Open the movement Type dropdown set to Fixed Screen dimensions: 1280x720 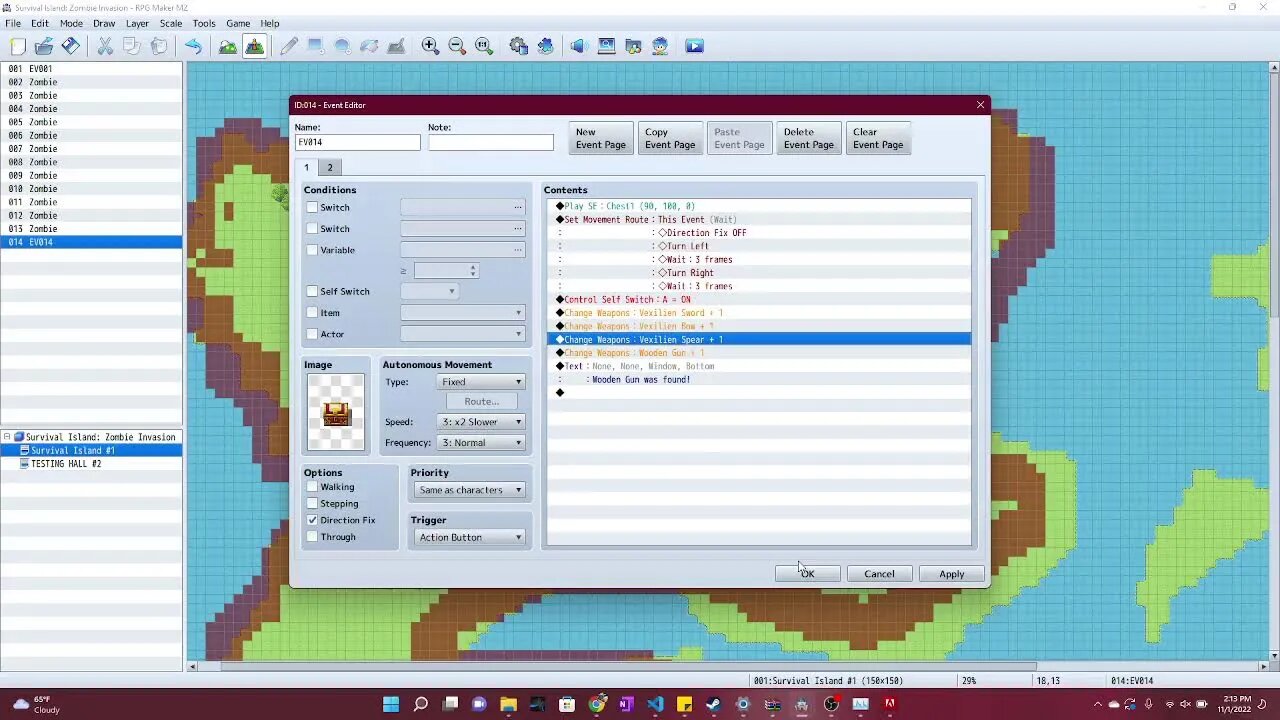tap(481, 382)
